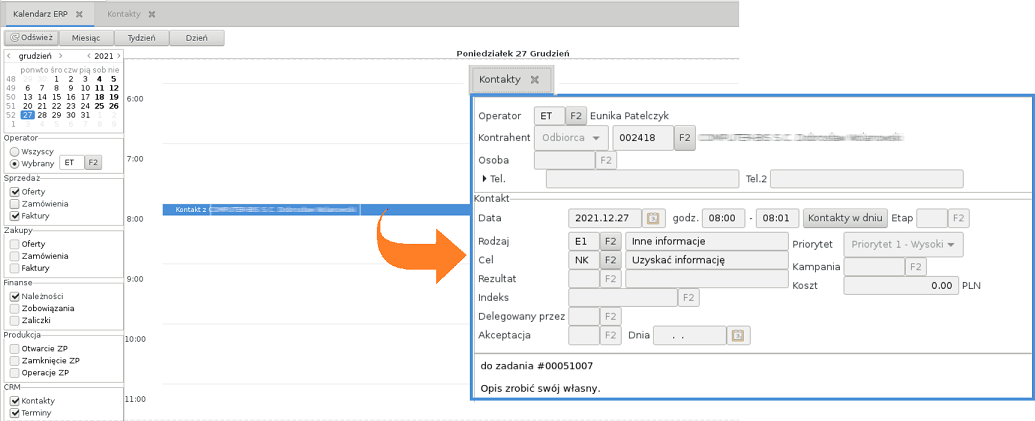The image size is (1035, 421).
Task: Enable Zamknięcie ZP checkbox
Action: pyautogui.click(x=15, y=361)
